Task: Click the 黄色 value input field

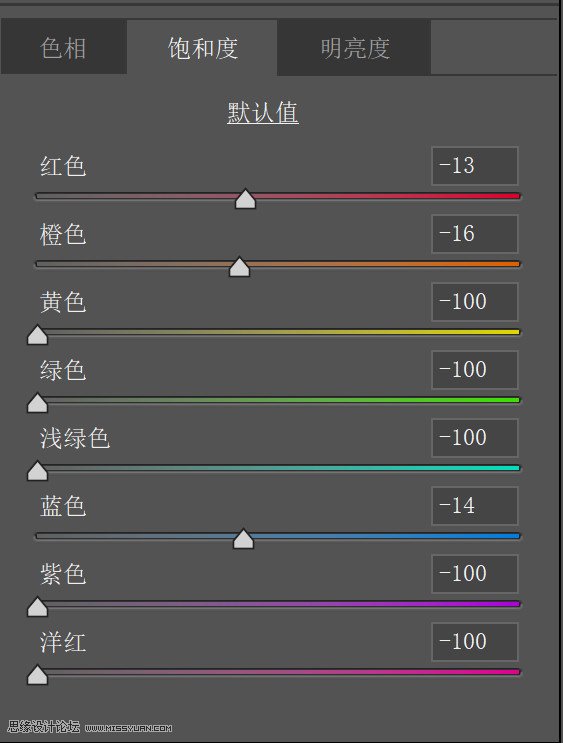Action: tap(475, 302)
